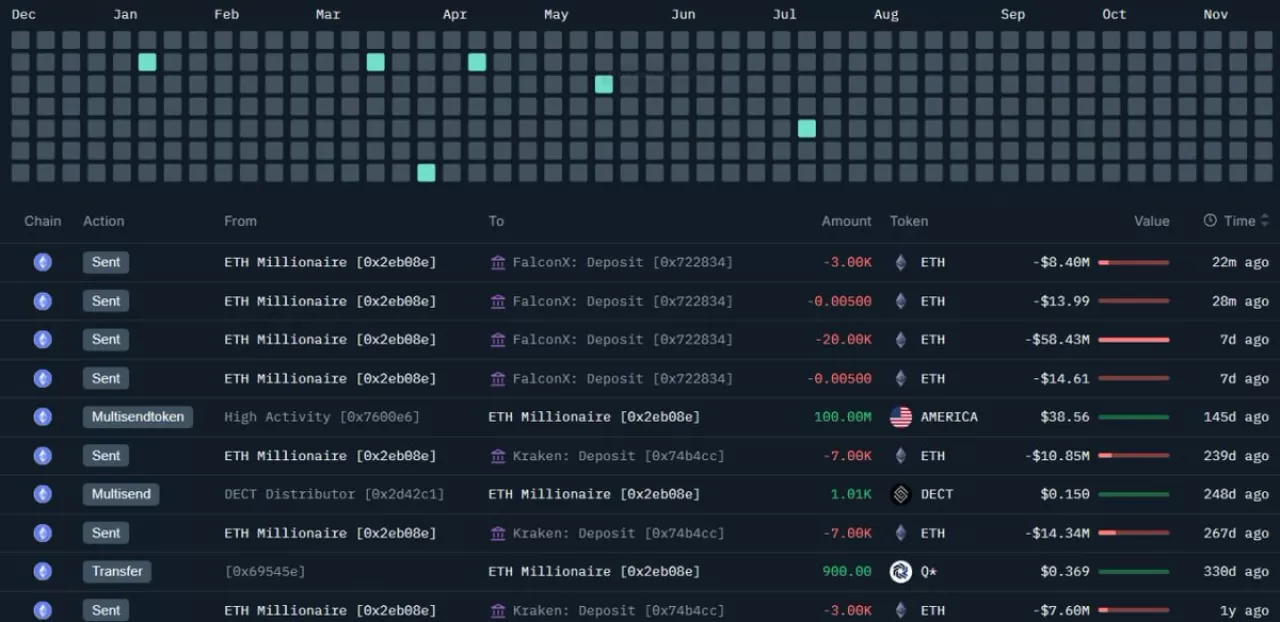Select the highlighted green heatmap cell under Jan
The height and width of the screenshot is (622, 1280).
coord(147,62)
